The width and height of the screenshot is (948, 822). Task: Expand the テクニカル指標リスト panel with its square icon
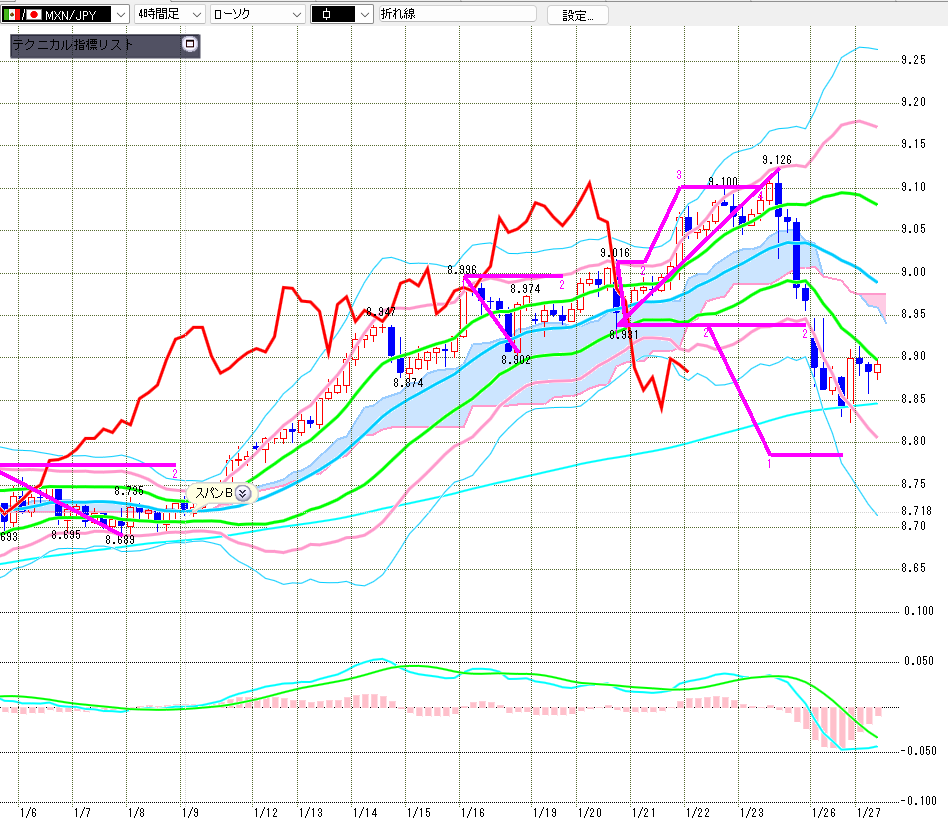click(x=189, y=45)
